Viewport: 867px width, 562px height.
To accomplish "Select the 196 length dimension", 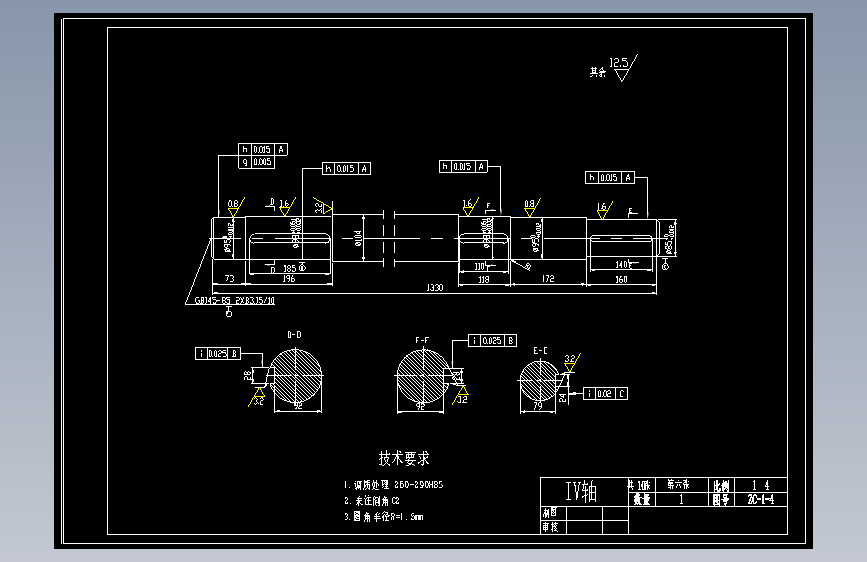I will (x=289, y=279).
